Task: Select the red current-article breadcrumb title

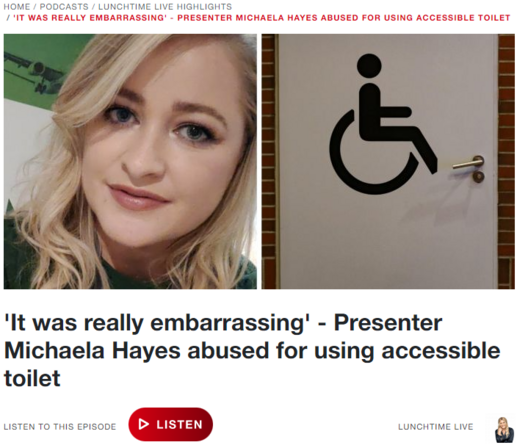Action: (x=262, y=17)
